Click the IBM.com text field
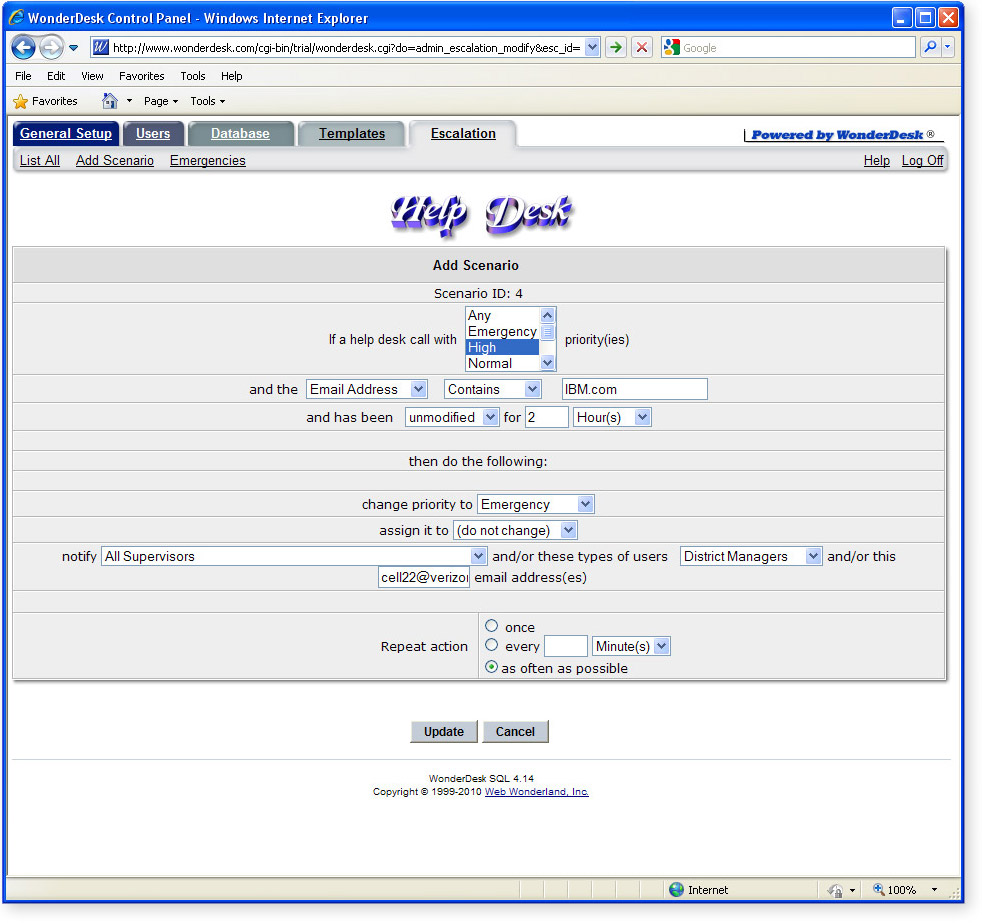The image size is (982, 923). (634, 389)
